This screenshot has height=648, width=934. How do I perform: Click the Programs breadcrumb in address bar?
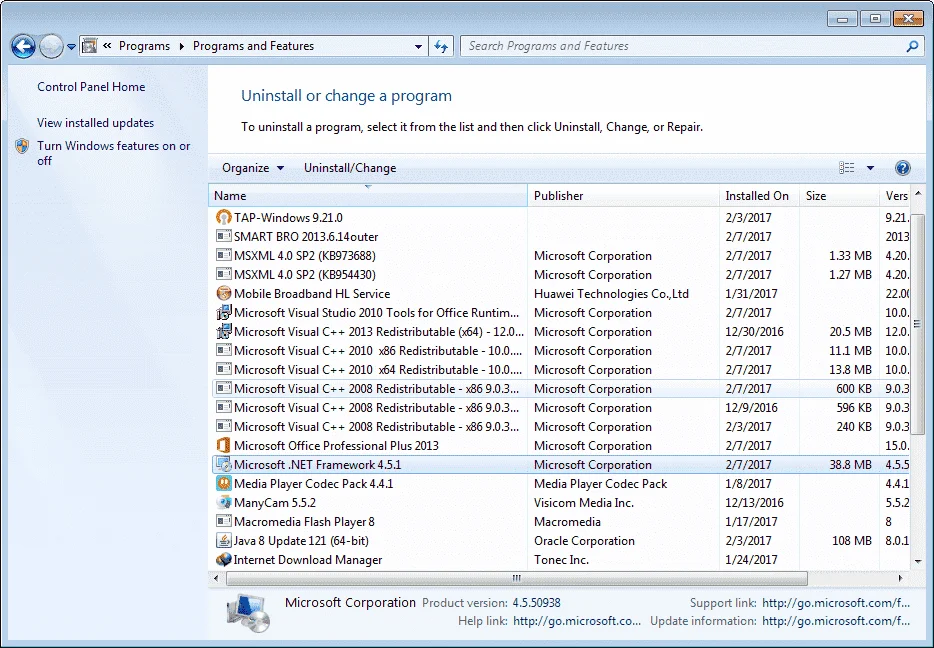pyautogui.click(x=144, y=46)
